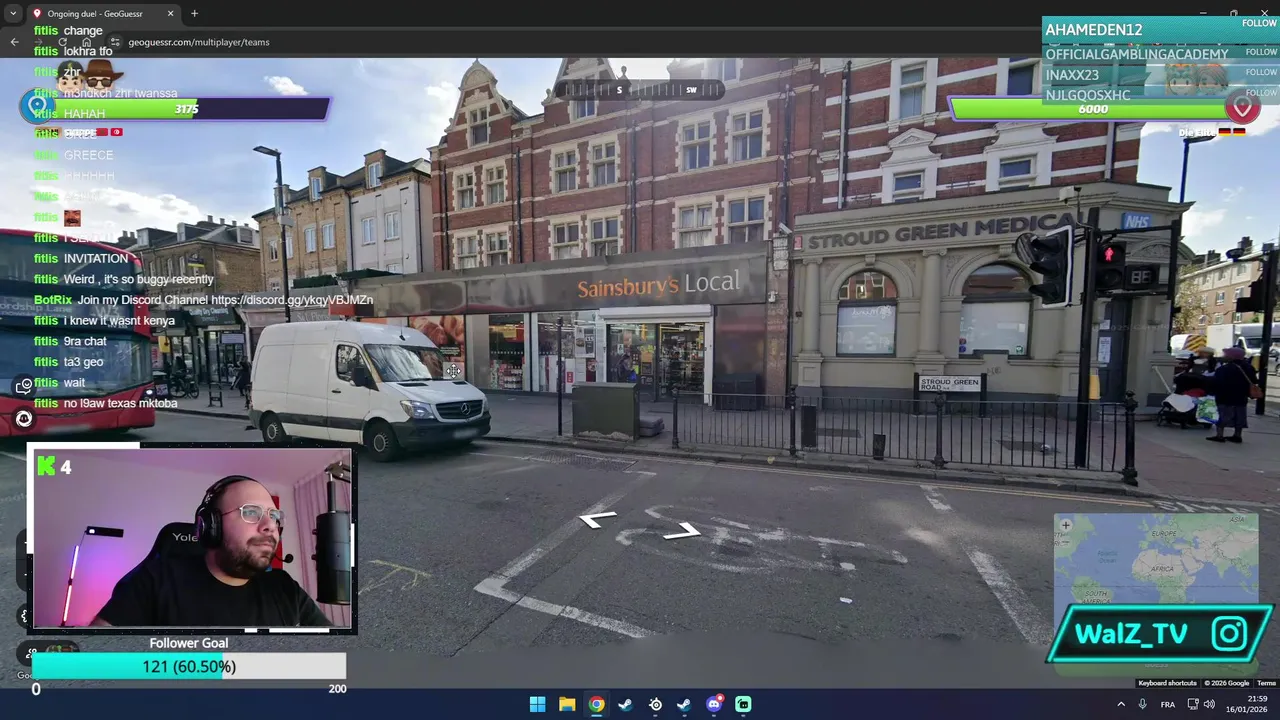This screenshot has width=1280, height=720.
Task: Click the Follow button next to AHAMEDEN12
Action: point(1259,23)
